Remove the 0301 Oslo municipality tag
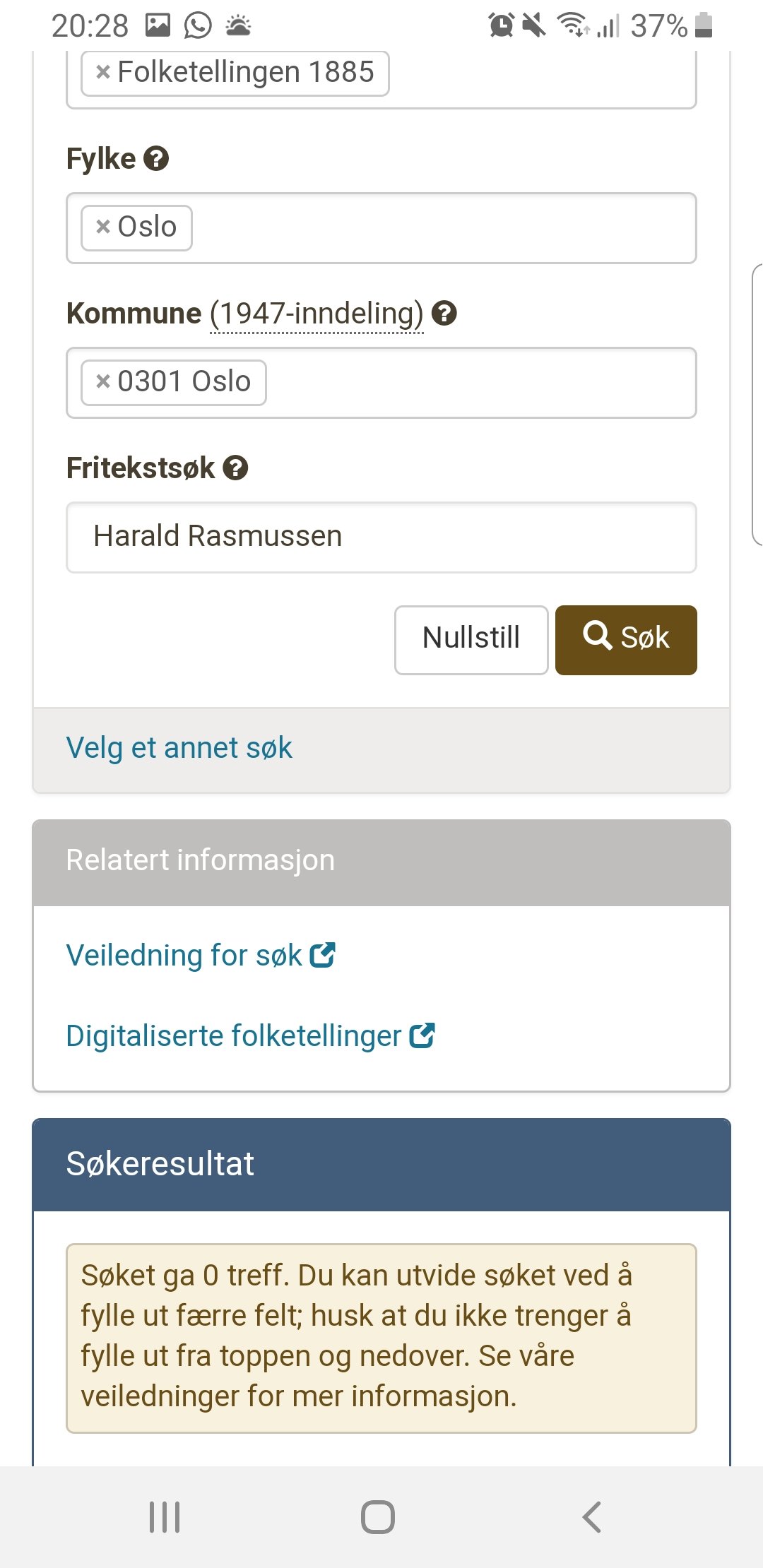Image resolution: width=763 pixels, height=1568 pixels. (x=103, y=381)
